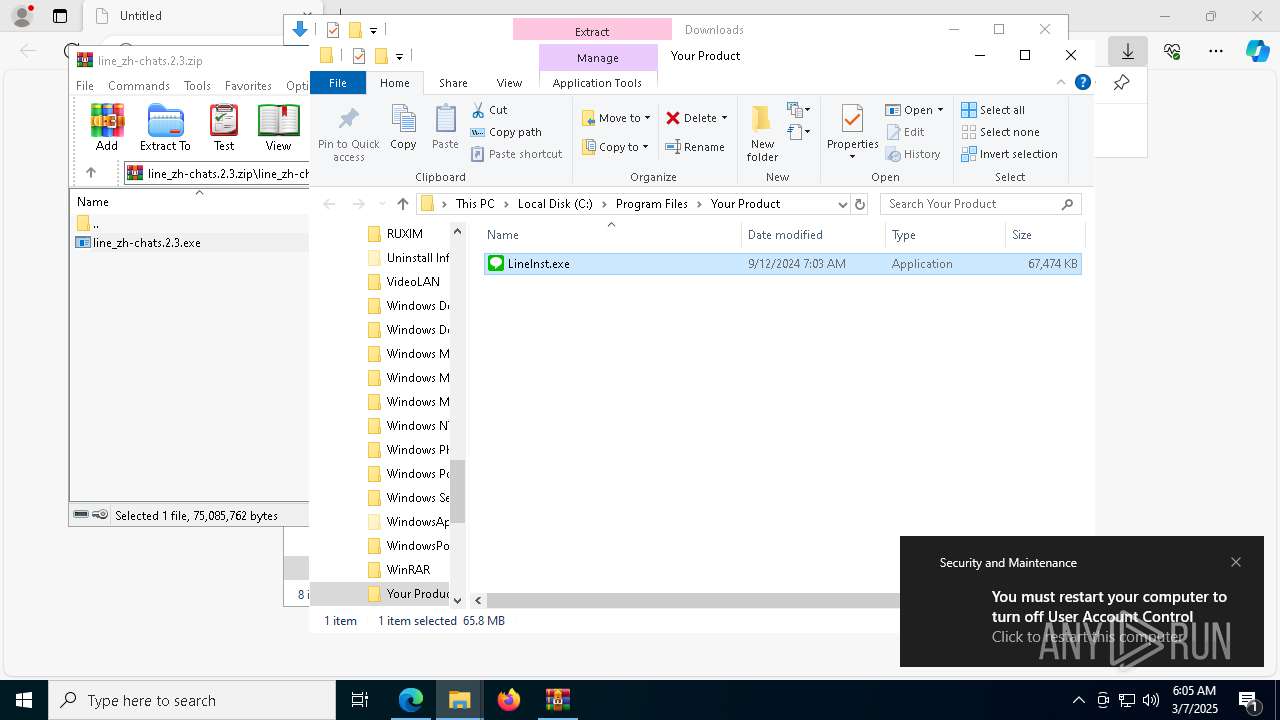Click Cut in Clipboard group

489,110
